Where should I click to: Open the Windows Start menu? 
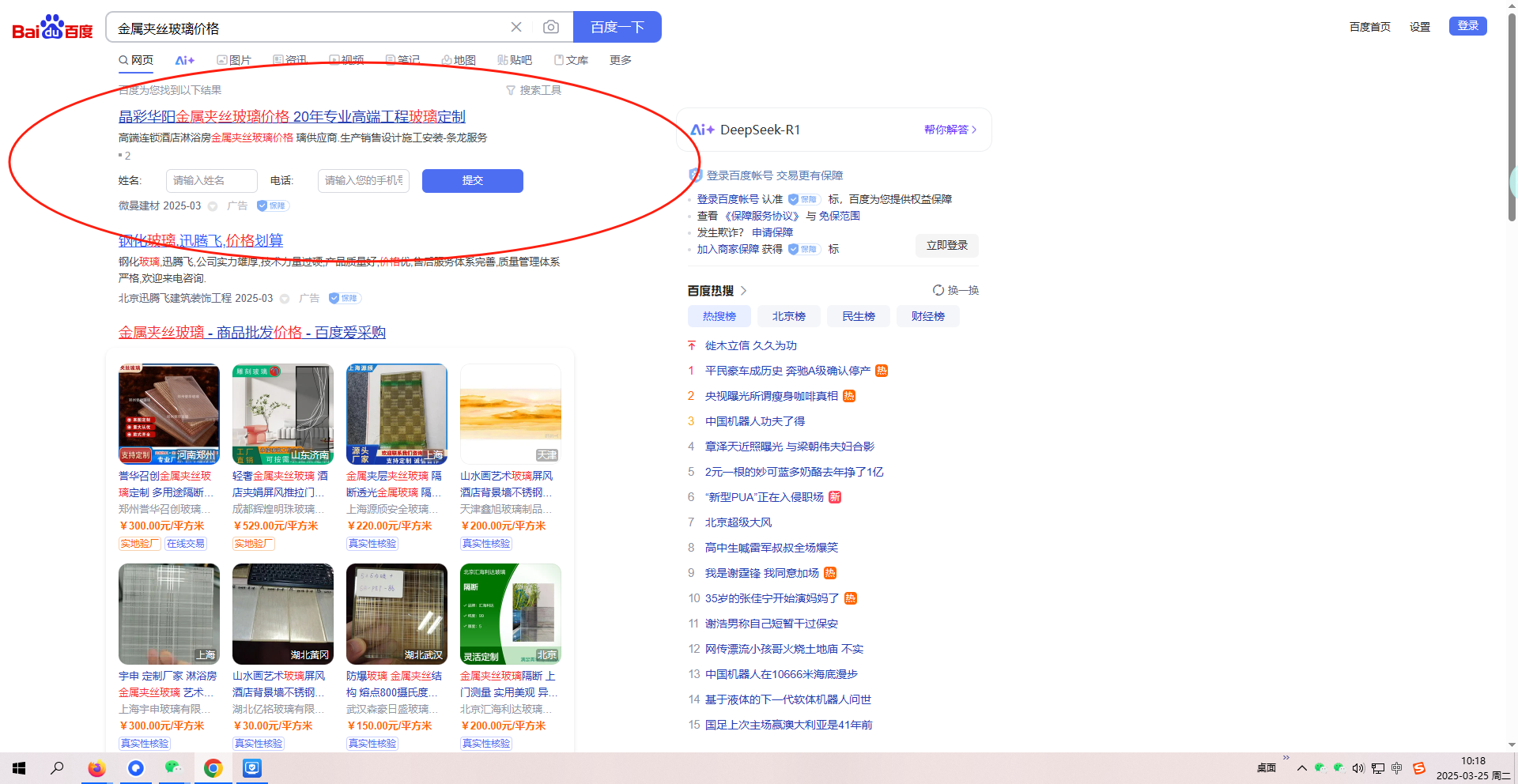coord(19,768)
